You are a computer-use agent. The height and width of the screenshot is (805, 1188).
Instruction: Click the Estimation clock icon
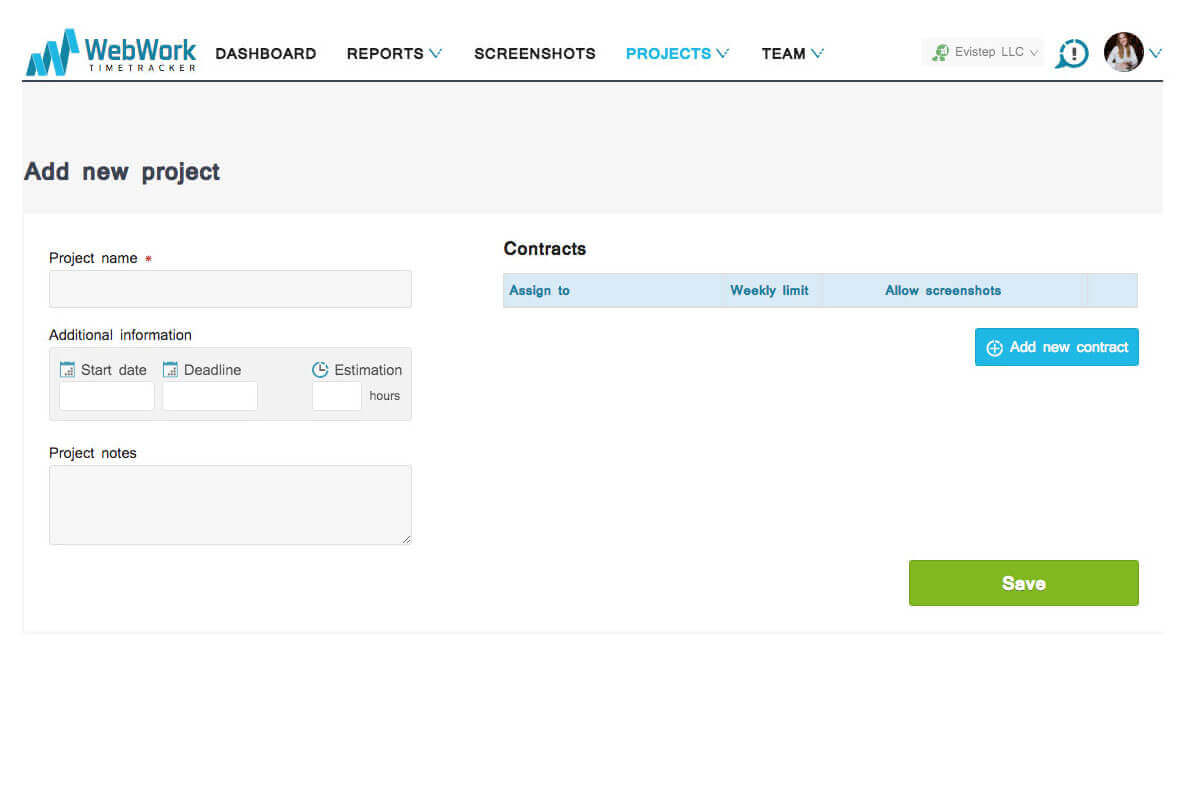pos(320,370)
